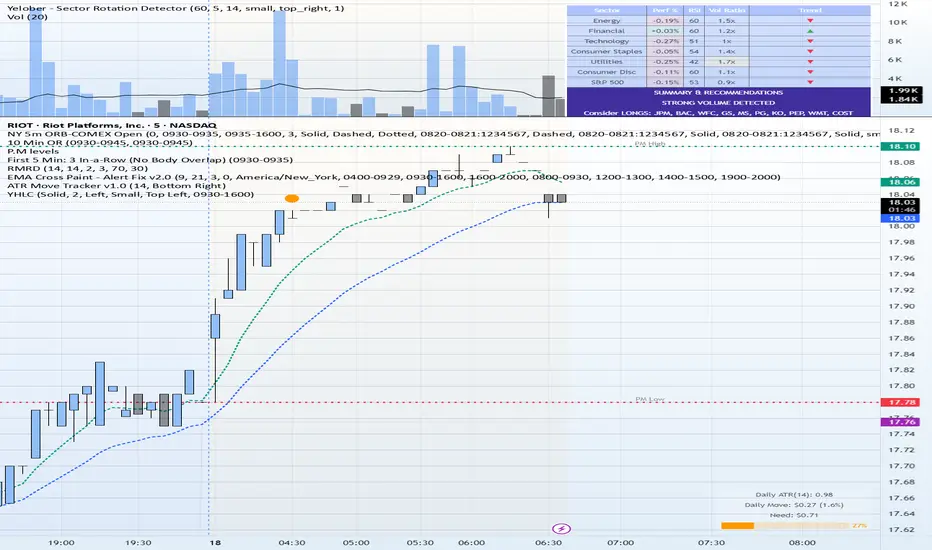
Task: Click the Need: $0.71 readout
Action: (794, 515)
